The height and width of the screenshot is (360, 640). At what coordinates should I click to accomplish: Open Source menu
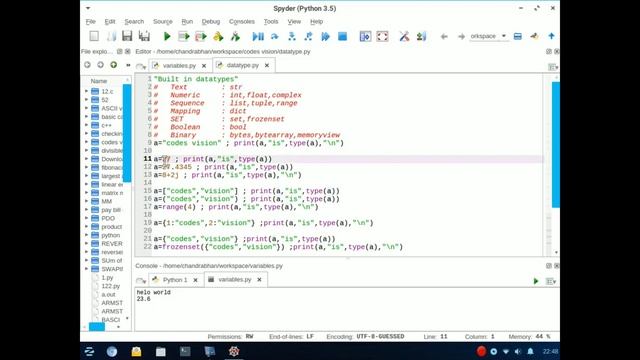[163, 22]
